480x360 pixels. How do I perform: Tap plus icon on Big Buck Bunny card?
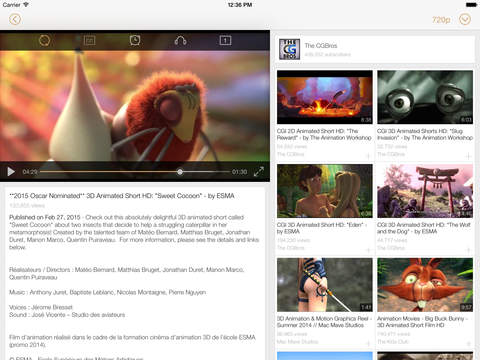(x=468, y=343)
